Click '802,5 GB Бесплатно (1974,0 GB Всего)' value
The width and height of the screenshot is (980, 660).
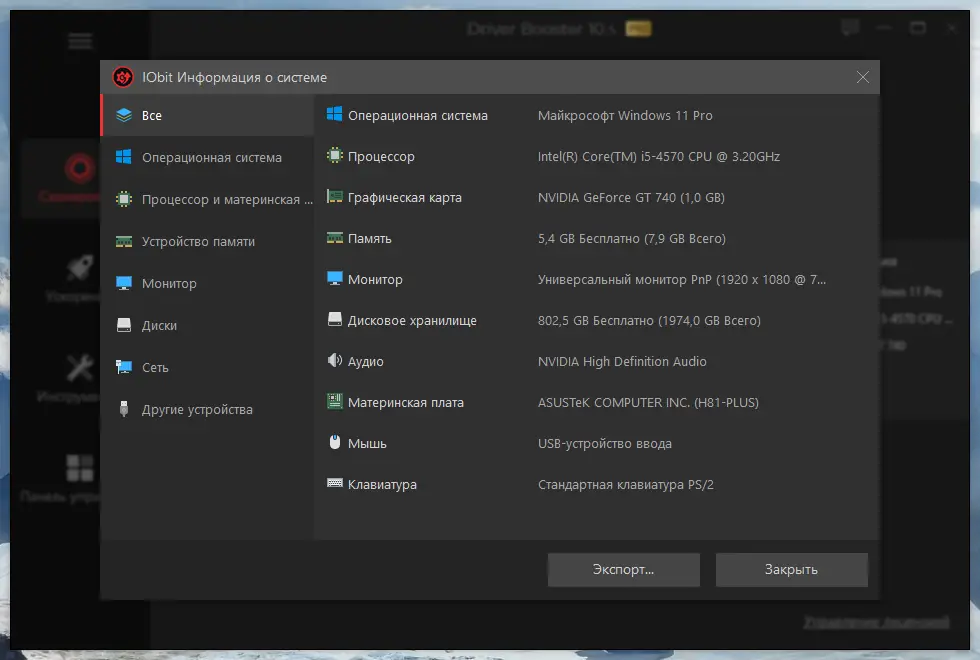click(649, 321)
